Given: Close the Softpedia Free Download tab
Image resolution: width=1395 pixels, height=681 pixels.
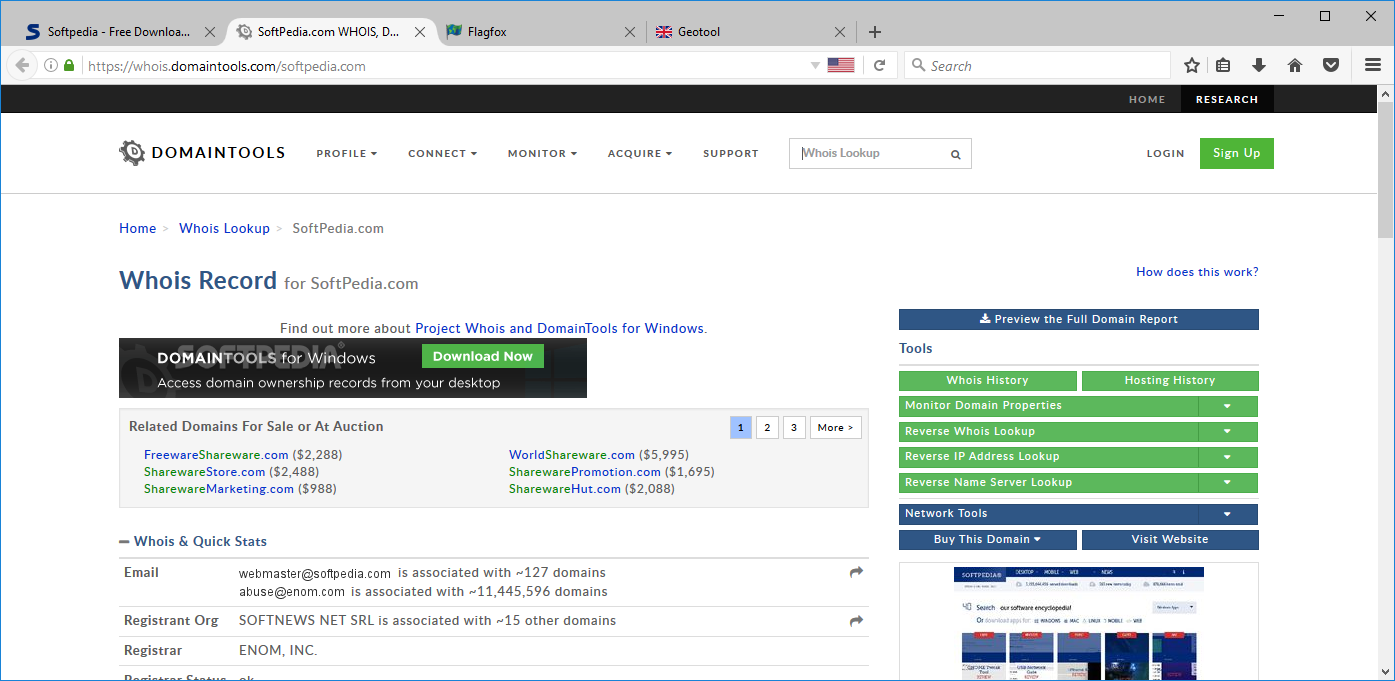Looking at the screenshot, I should point(210,32).
